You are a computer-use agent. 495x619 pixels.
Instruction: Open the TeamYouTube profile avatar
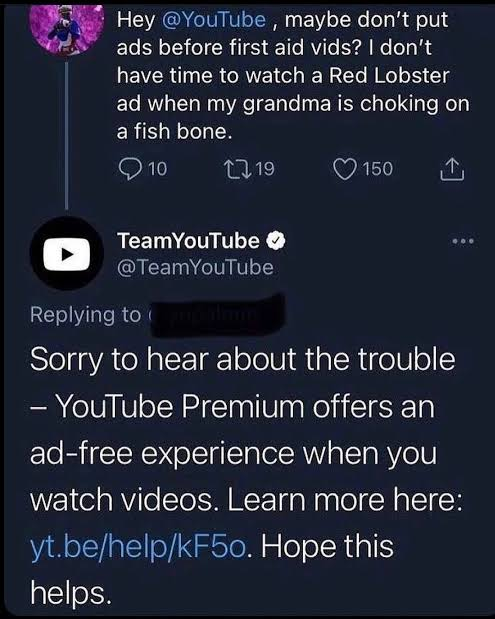[x=67, y=253]
